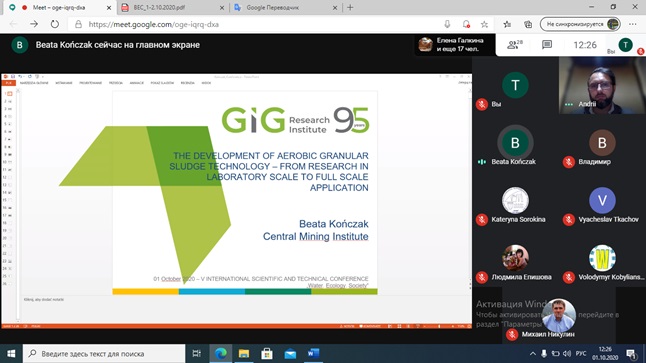Click the browser refresh icon

click(54, 24)
